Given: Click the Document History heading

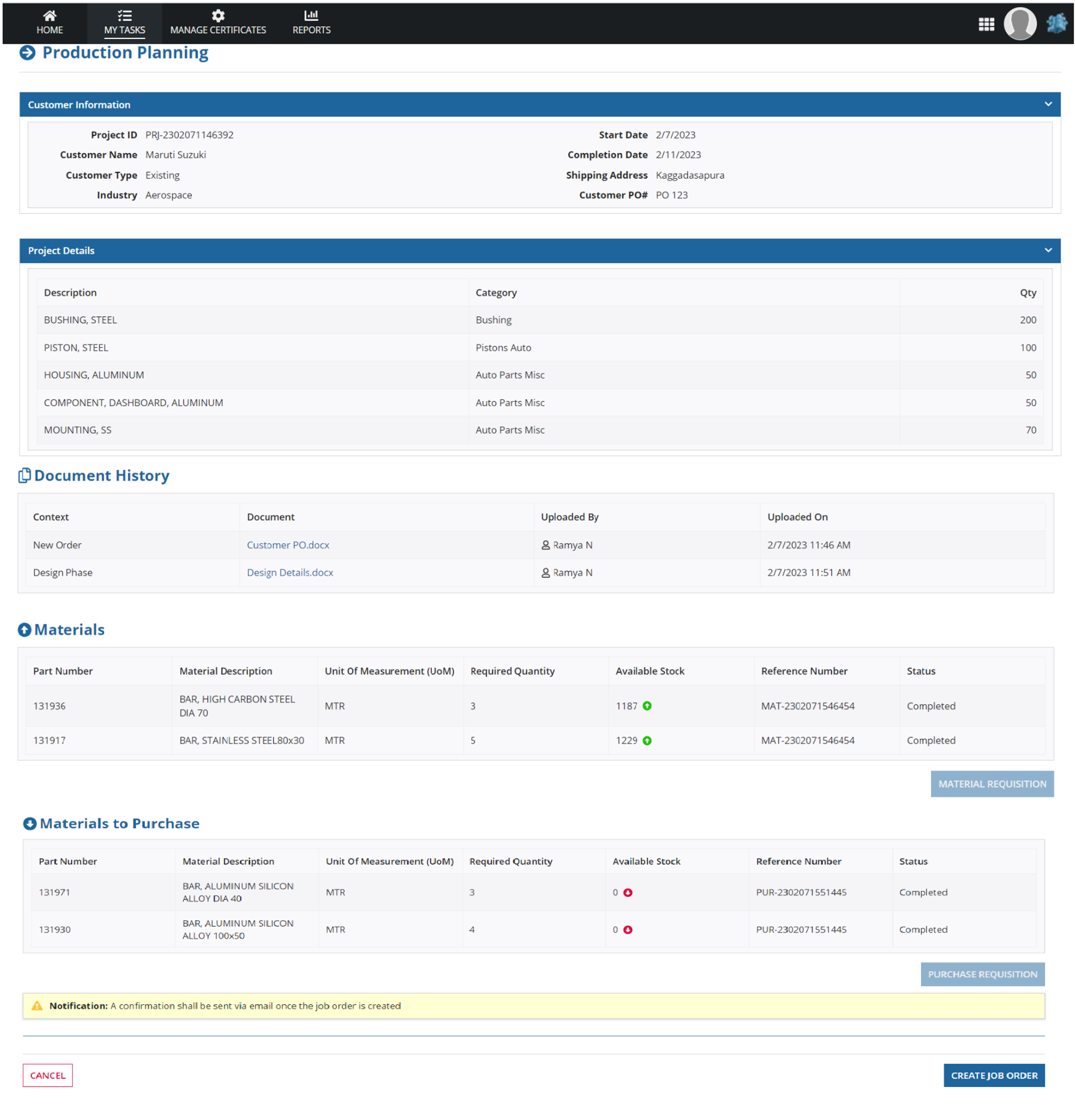Looking at the screenshot, I should point(102,475).
